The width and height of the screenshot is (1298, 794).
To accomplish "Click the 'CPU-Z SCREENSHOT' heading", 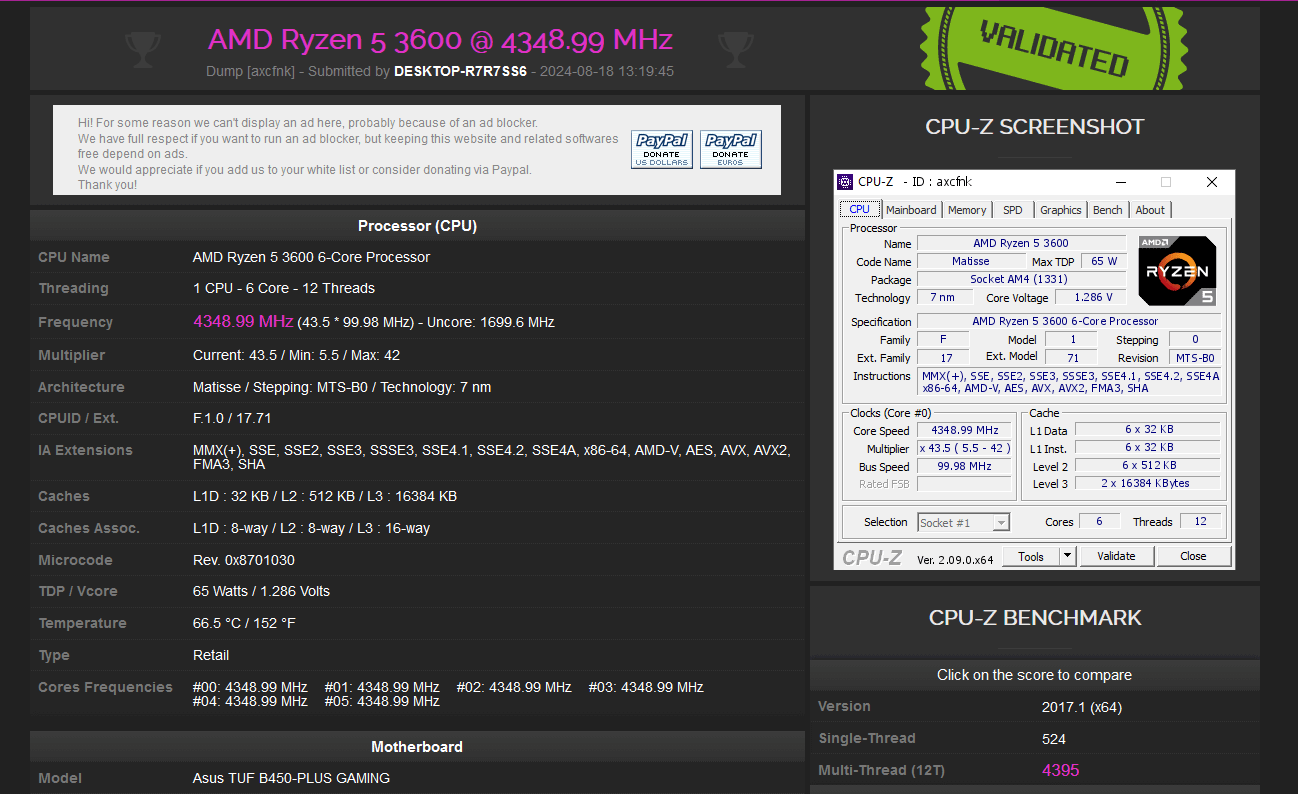I will pos(1035,126).
